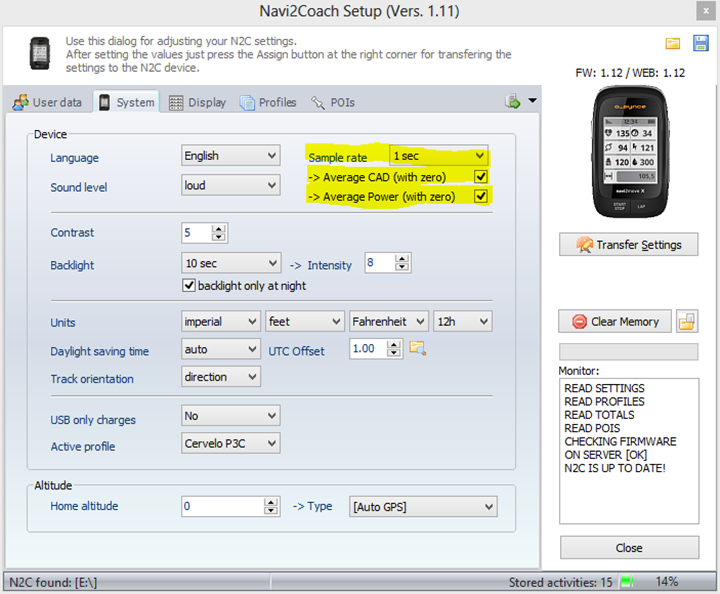Screen dimensions: 720x594
Task: Open the USB only charges dropdown
Action: click(231, 415)
